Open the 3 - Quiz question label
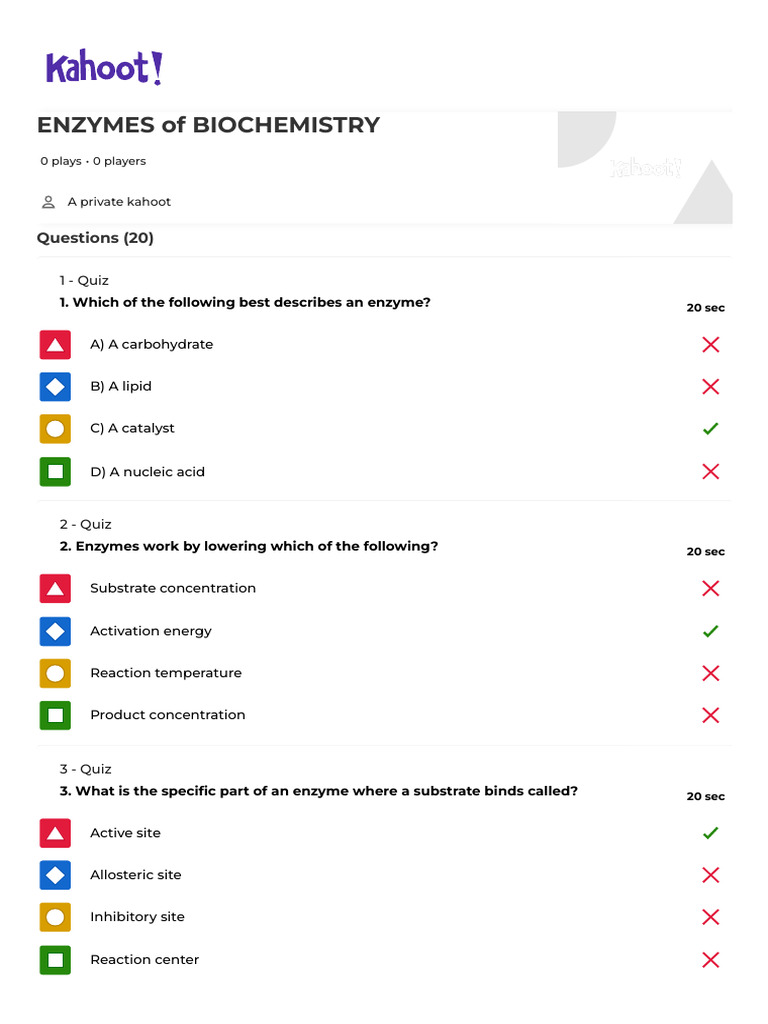The height and width of the screenshot is (1024, 768). pos(84,769)
